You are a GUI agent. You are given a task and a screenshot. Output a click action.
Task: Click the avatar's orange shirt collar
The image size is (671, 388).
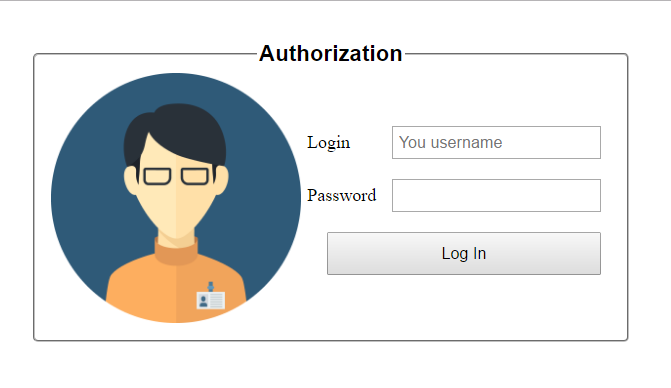(x=176, y=252)
